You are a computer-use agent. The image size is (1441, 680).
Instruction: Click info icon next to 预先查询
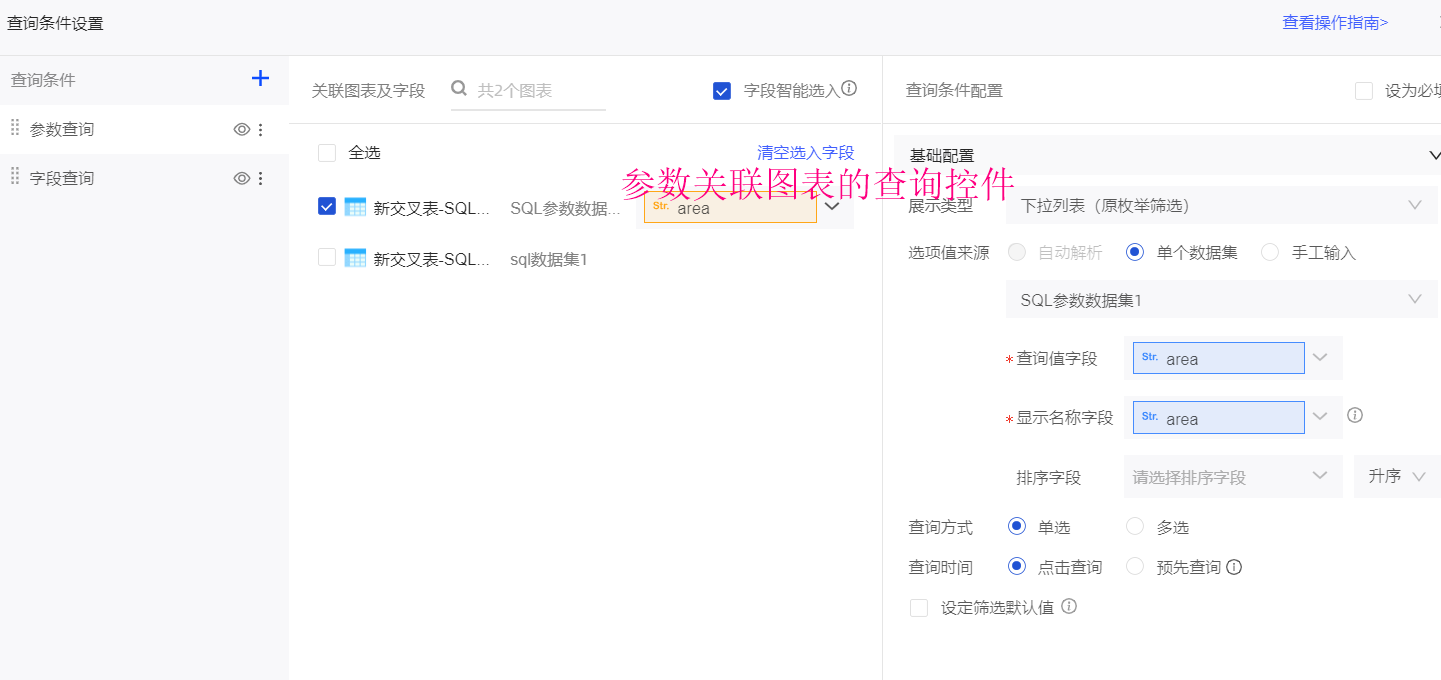point(1234,567)
